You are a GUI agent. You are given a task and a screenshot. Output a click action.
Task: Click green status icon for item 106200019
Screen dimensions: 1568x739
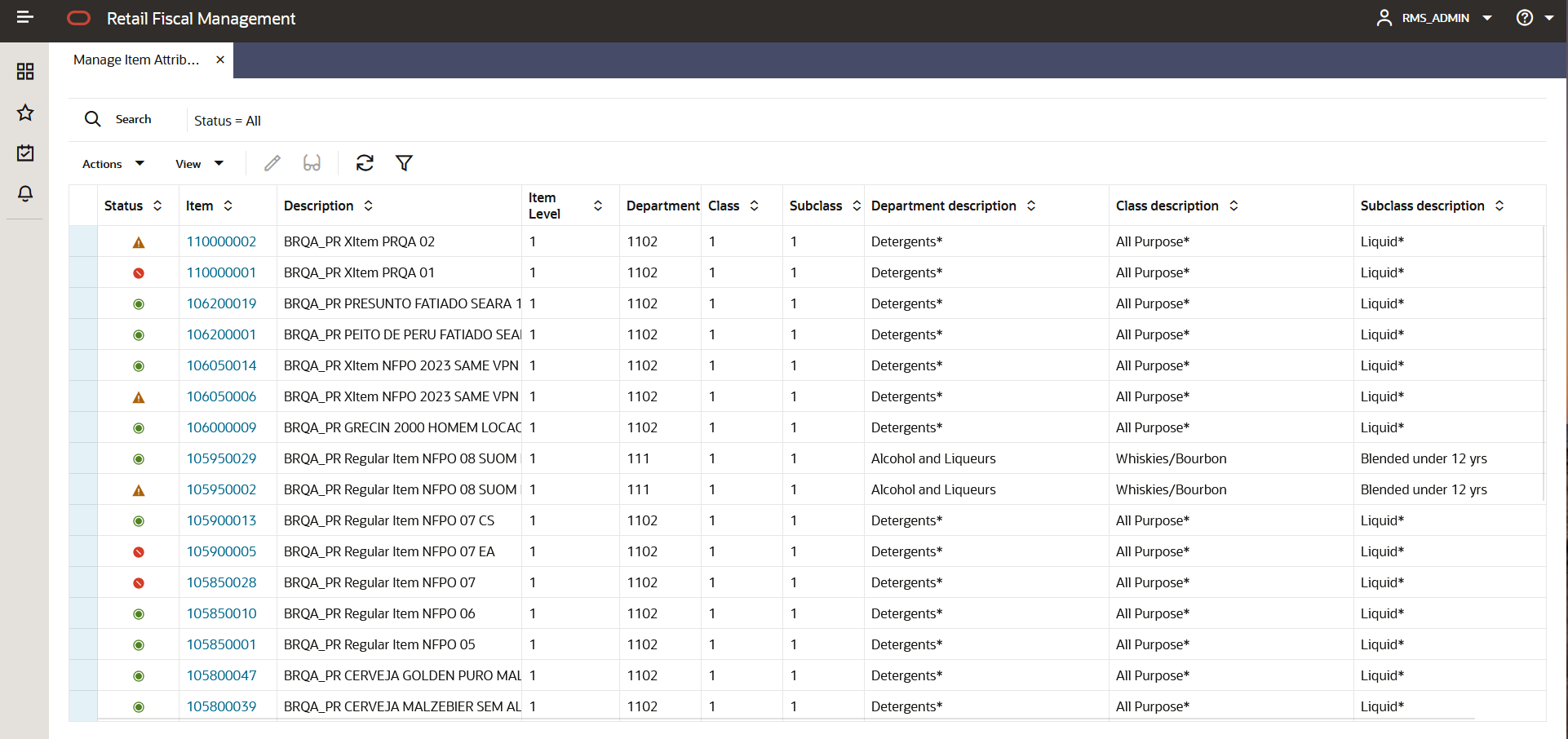[139, 304]
